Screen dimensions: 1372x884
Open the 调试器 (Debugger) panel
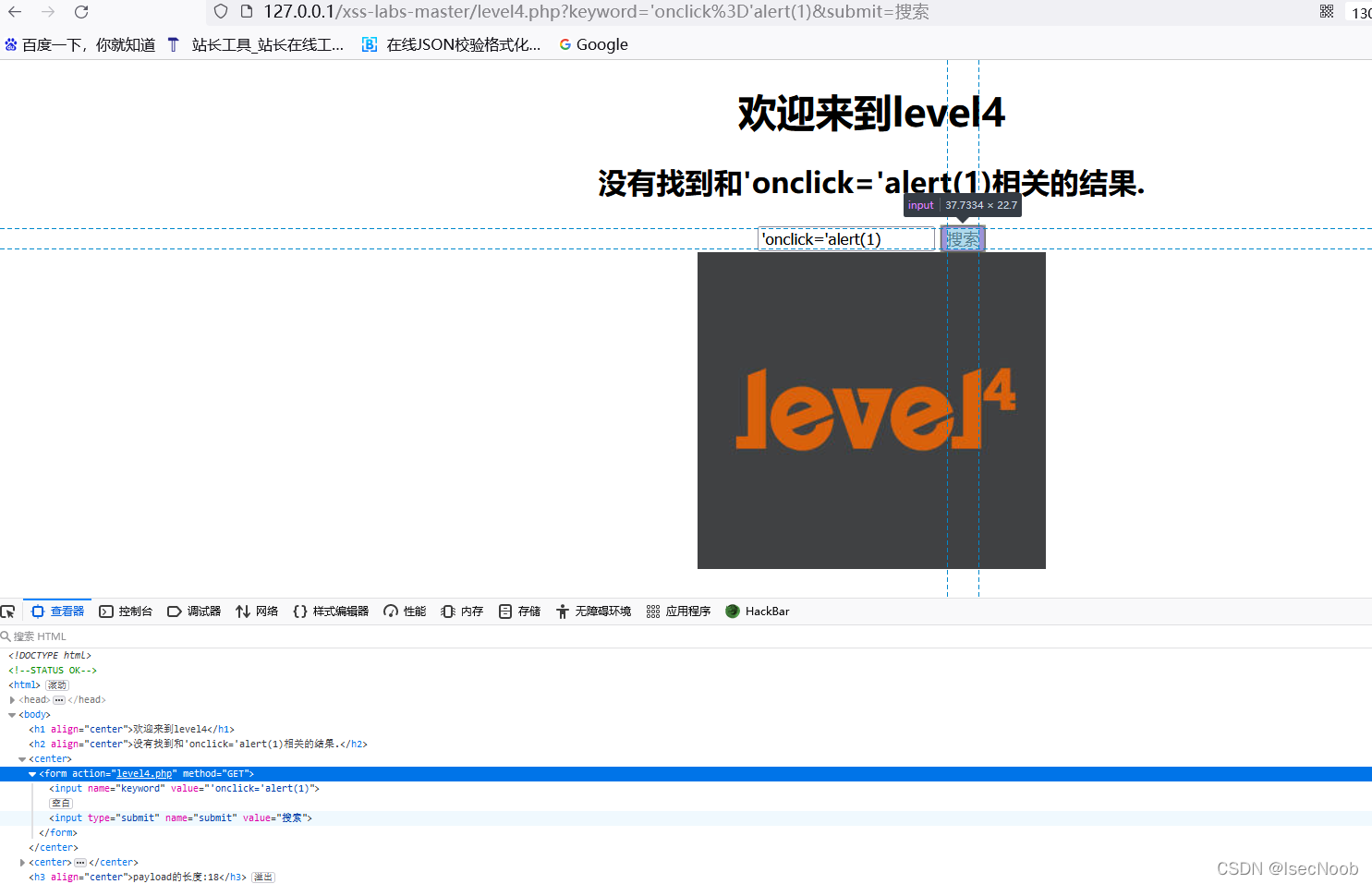(194, 611)
